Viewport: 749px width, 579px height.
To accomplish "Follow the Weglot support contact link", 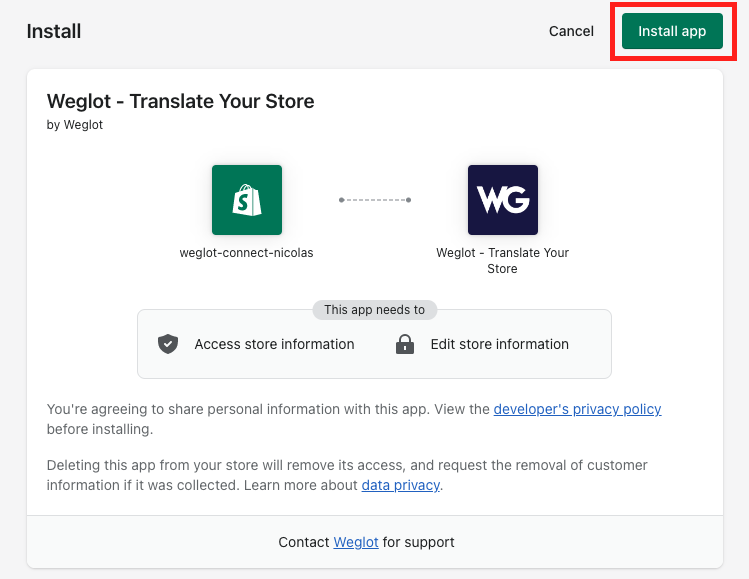I will click(356, 542).
